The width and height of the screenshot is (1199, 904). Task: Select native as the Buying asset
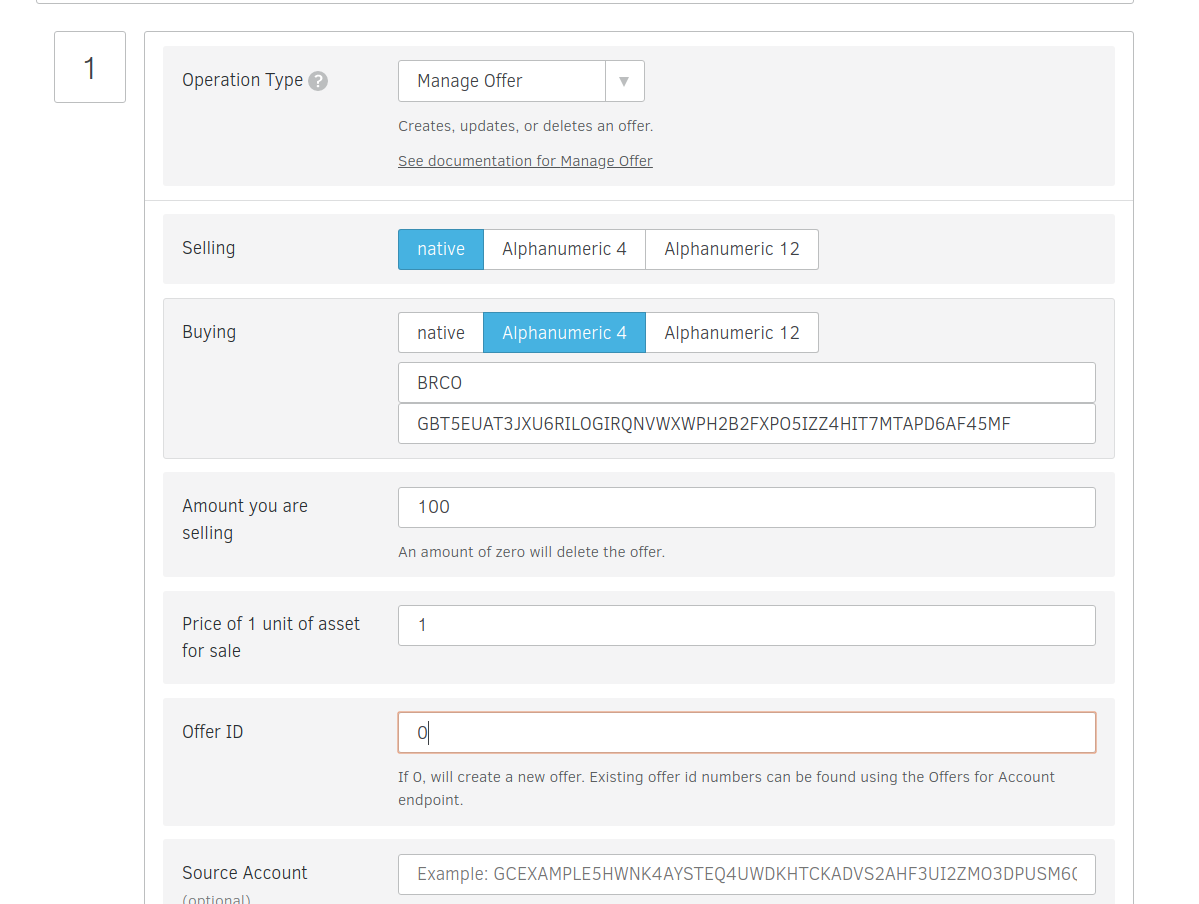click(x=440, y=333)
